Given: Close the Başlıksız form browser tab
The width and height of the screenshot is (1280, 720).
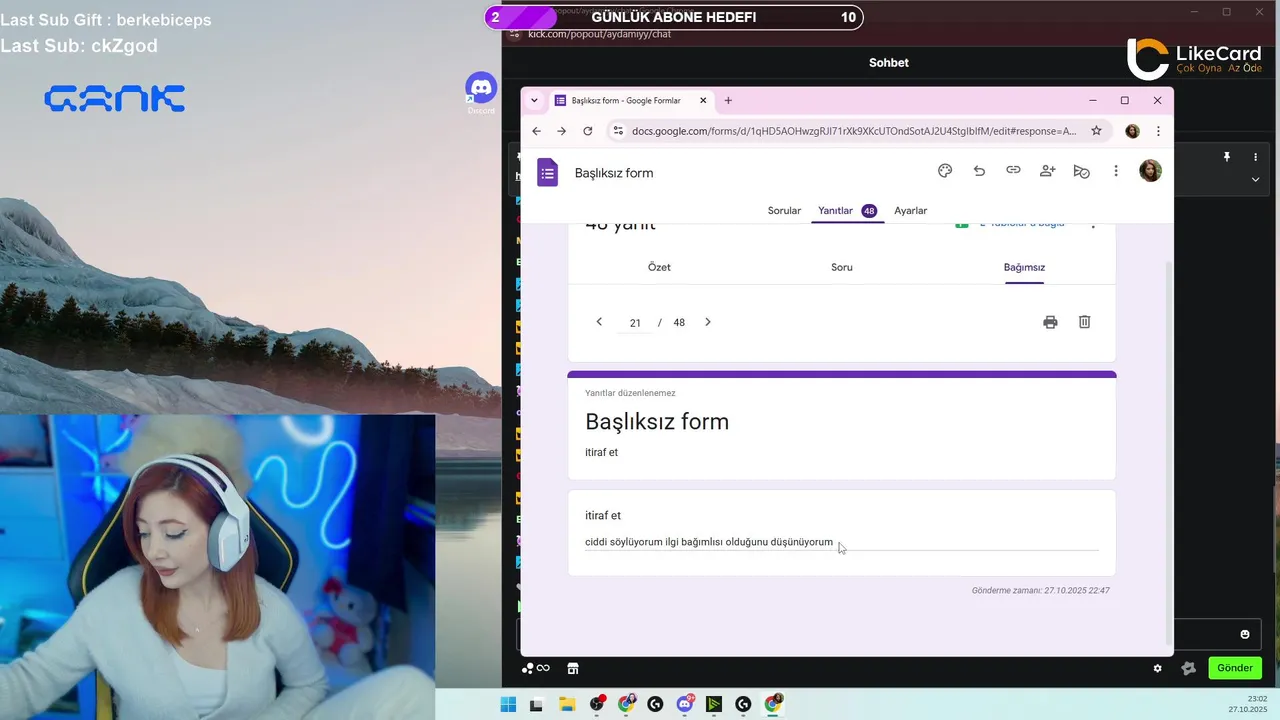Looking at the screenshot, I should (x=703, y=100).
